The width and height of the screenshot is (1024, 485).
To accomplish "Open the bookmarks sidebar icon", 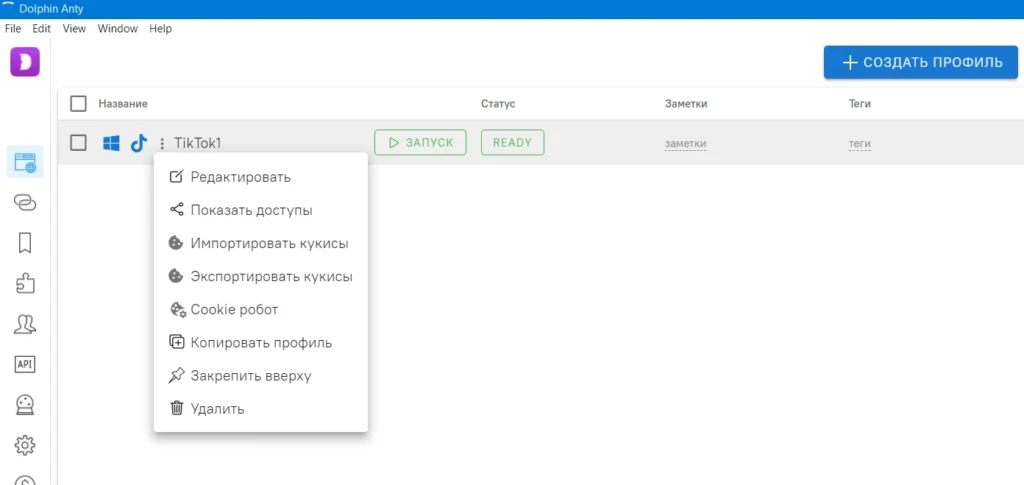I will 25,243.
